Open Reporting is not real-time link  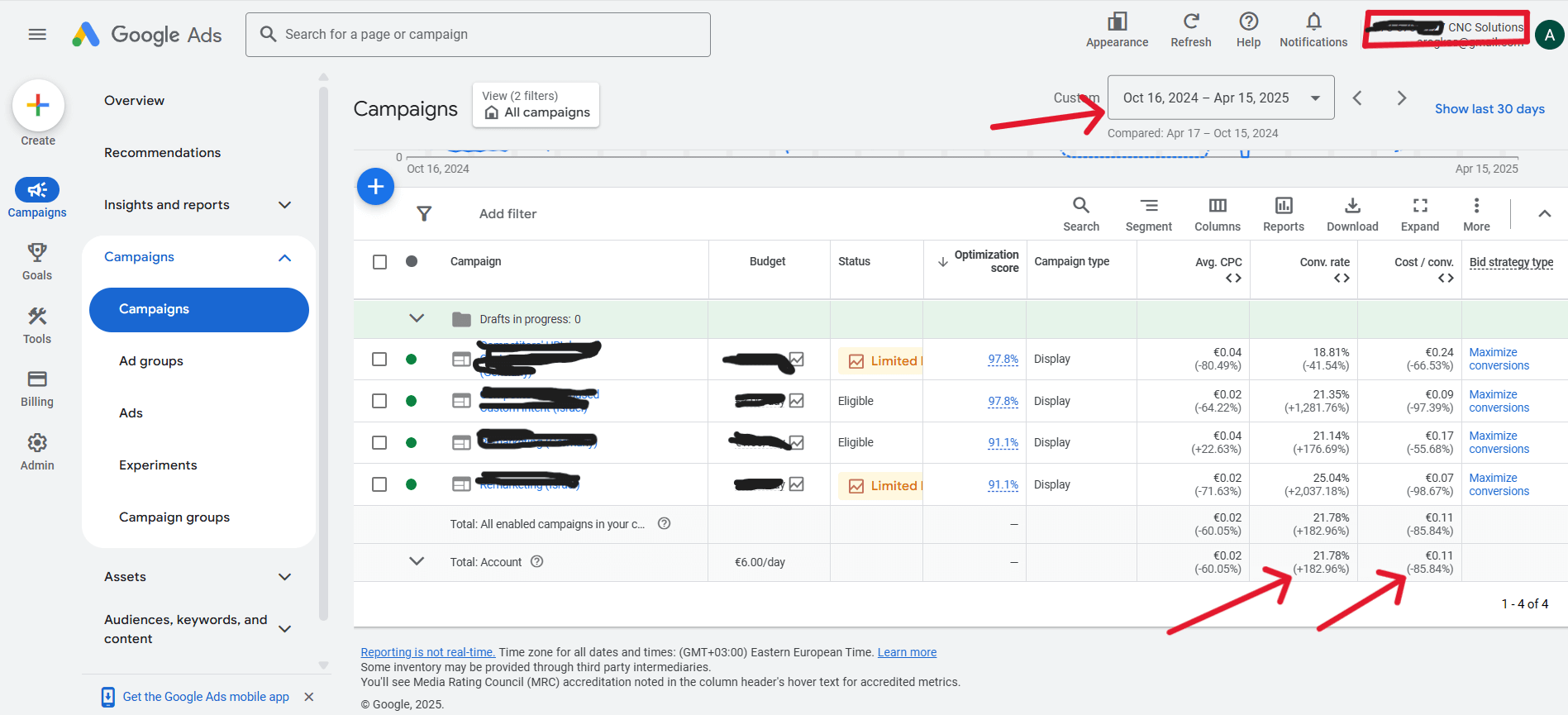(x=427, y=652)
